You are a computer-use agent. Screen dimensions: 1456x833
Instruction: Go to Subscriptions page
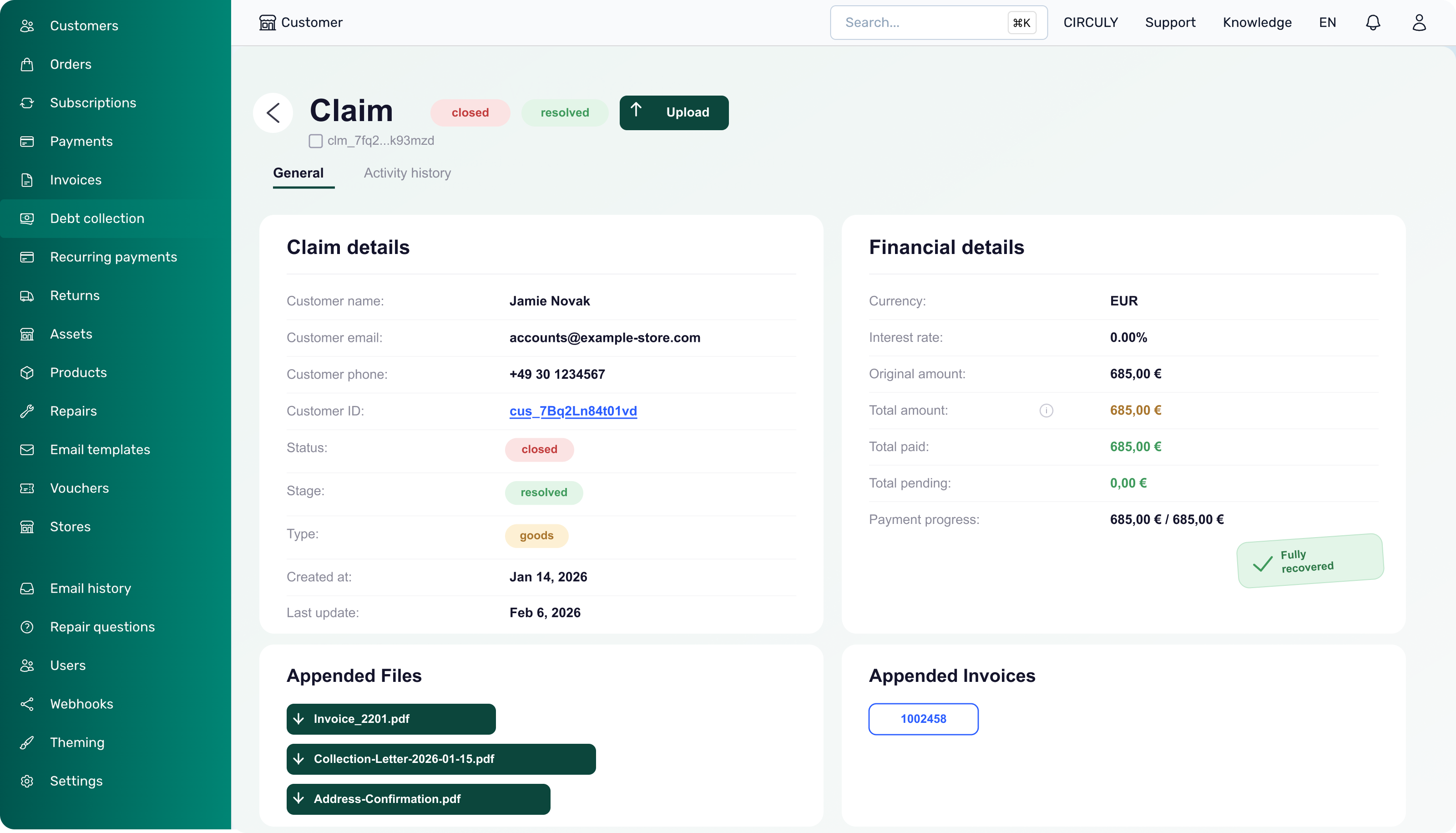(116, 103)
